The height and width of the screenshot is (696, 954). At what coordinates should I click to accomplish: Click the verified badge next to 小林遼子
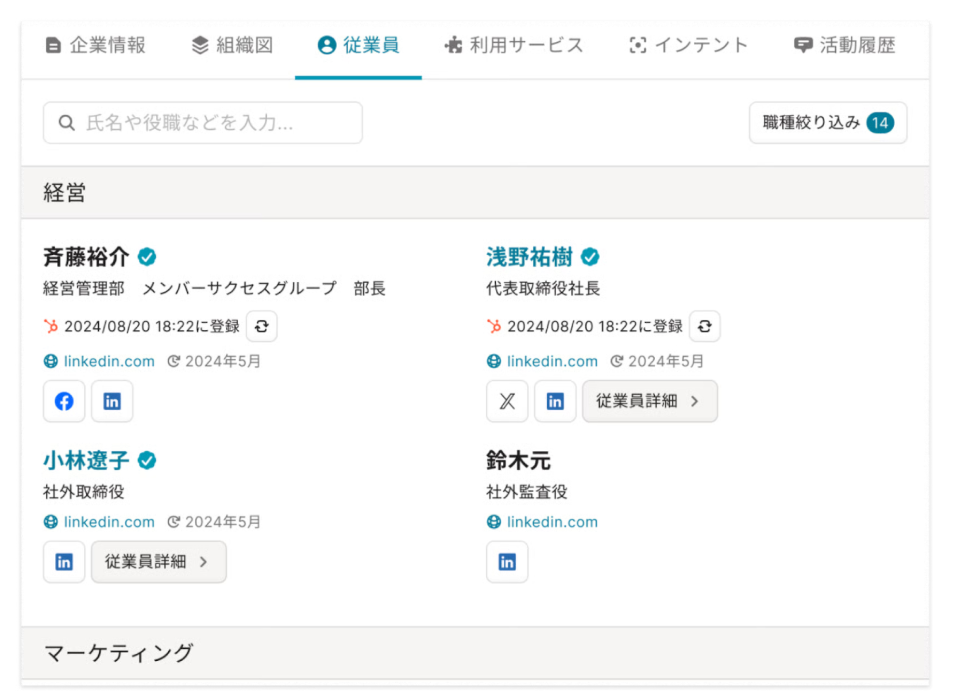(x=146, y=461)
